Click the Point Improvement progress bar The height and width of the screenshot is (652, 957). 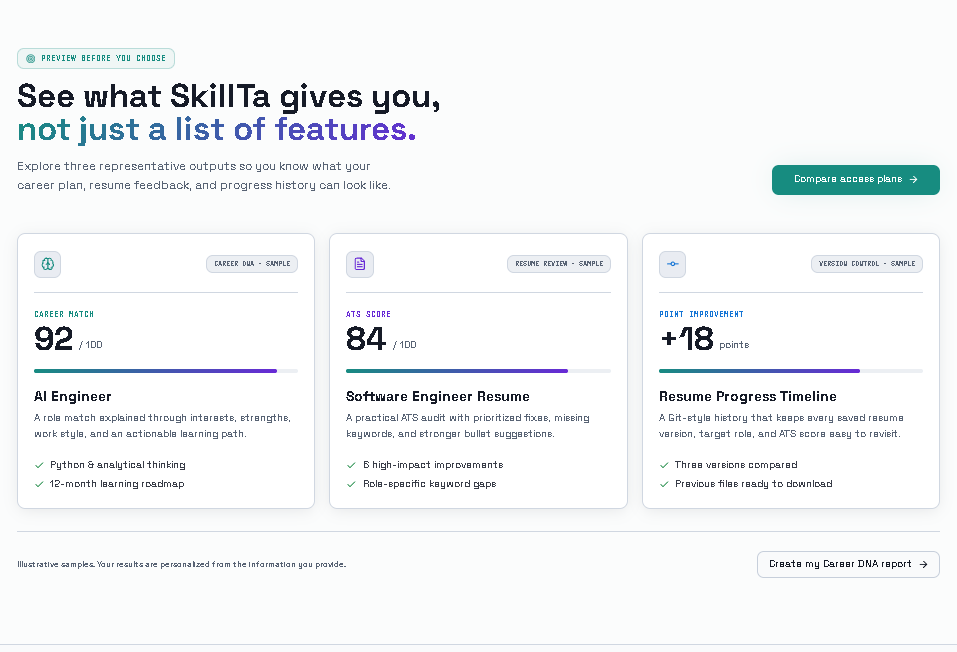(x=791, y=371)
